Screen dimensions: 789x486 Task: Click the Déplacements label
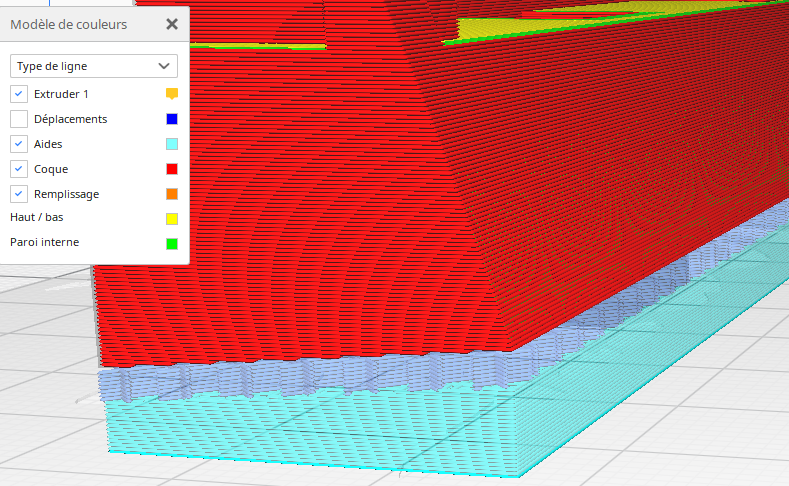pos(70,119)
